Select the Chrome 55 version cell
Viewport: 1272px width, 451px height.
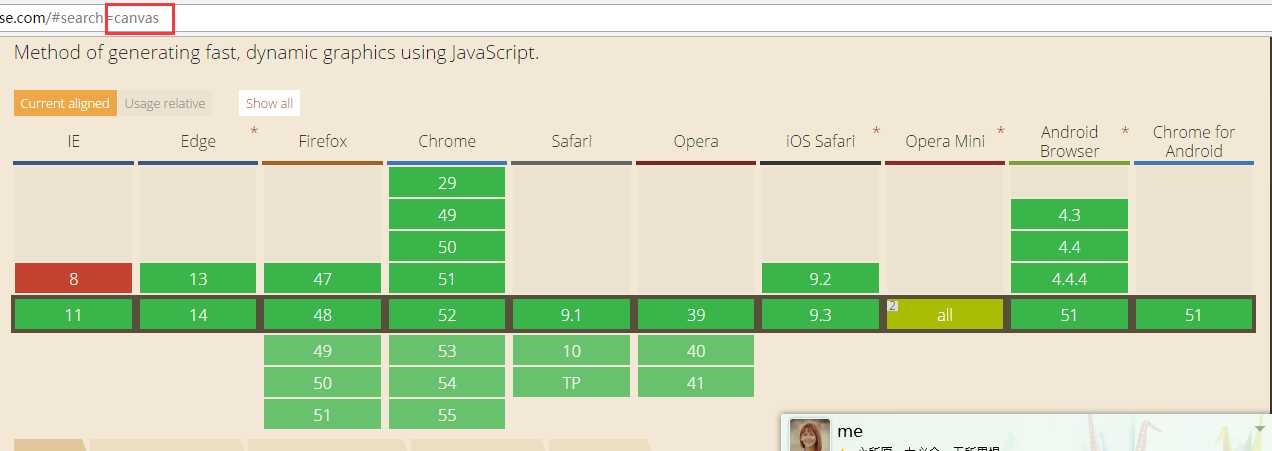pyautogui.click(x=447, y=414)
